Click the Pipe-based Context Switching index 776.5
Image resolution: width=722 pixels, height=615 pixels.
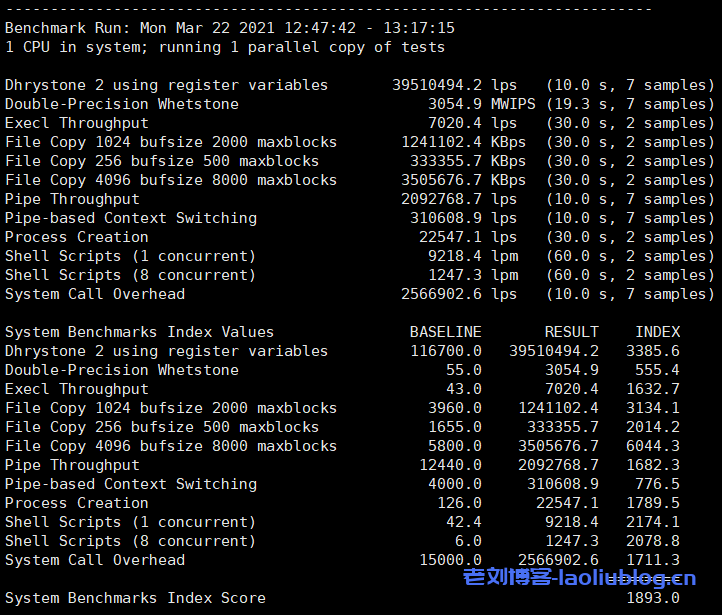tap(657, 484)
